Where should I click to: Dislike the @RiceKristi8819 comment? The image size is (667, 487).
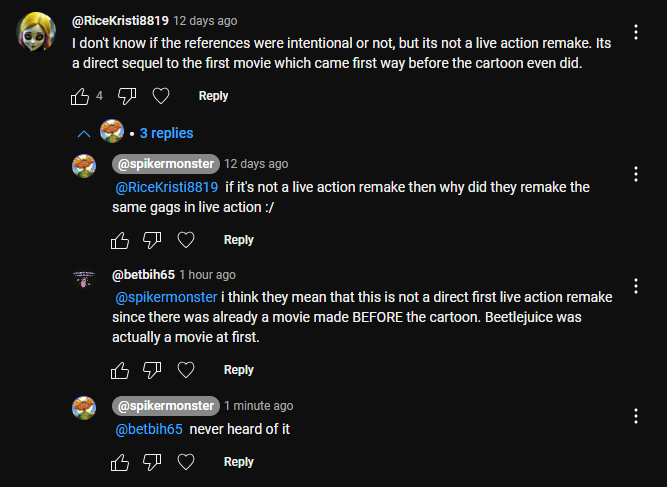click(127, 96)
